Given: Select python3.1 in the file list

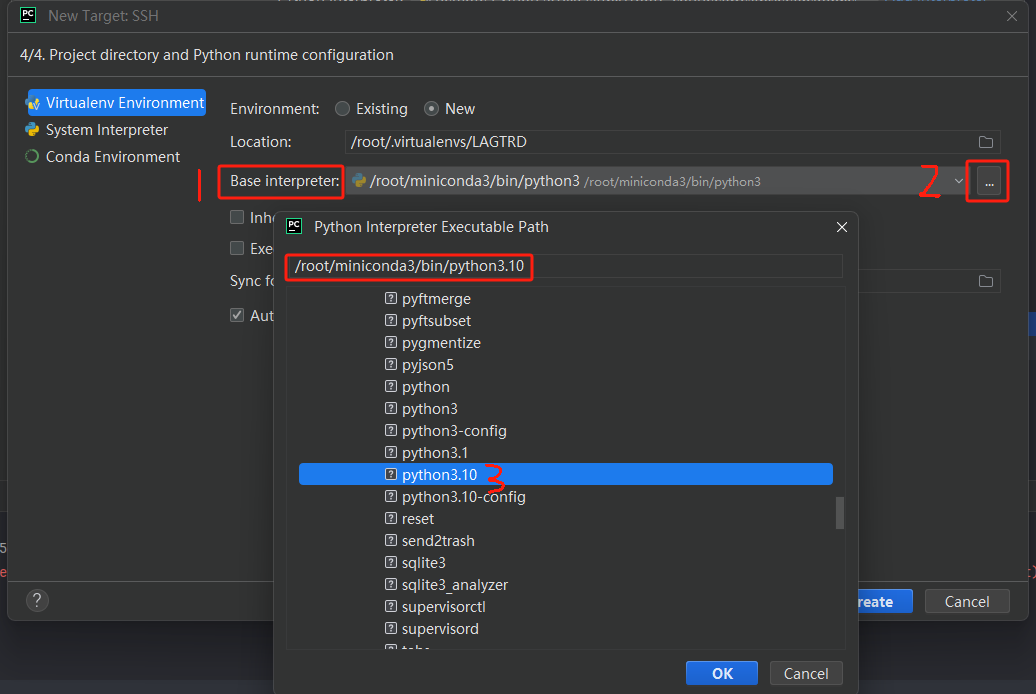Looking at the screenshot, I should pyautogui.click(x=435, y=453).
